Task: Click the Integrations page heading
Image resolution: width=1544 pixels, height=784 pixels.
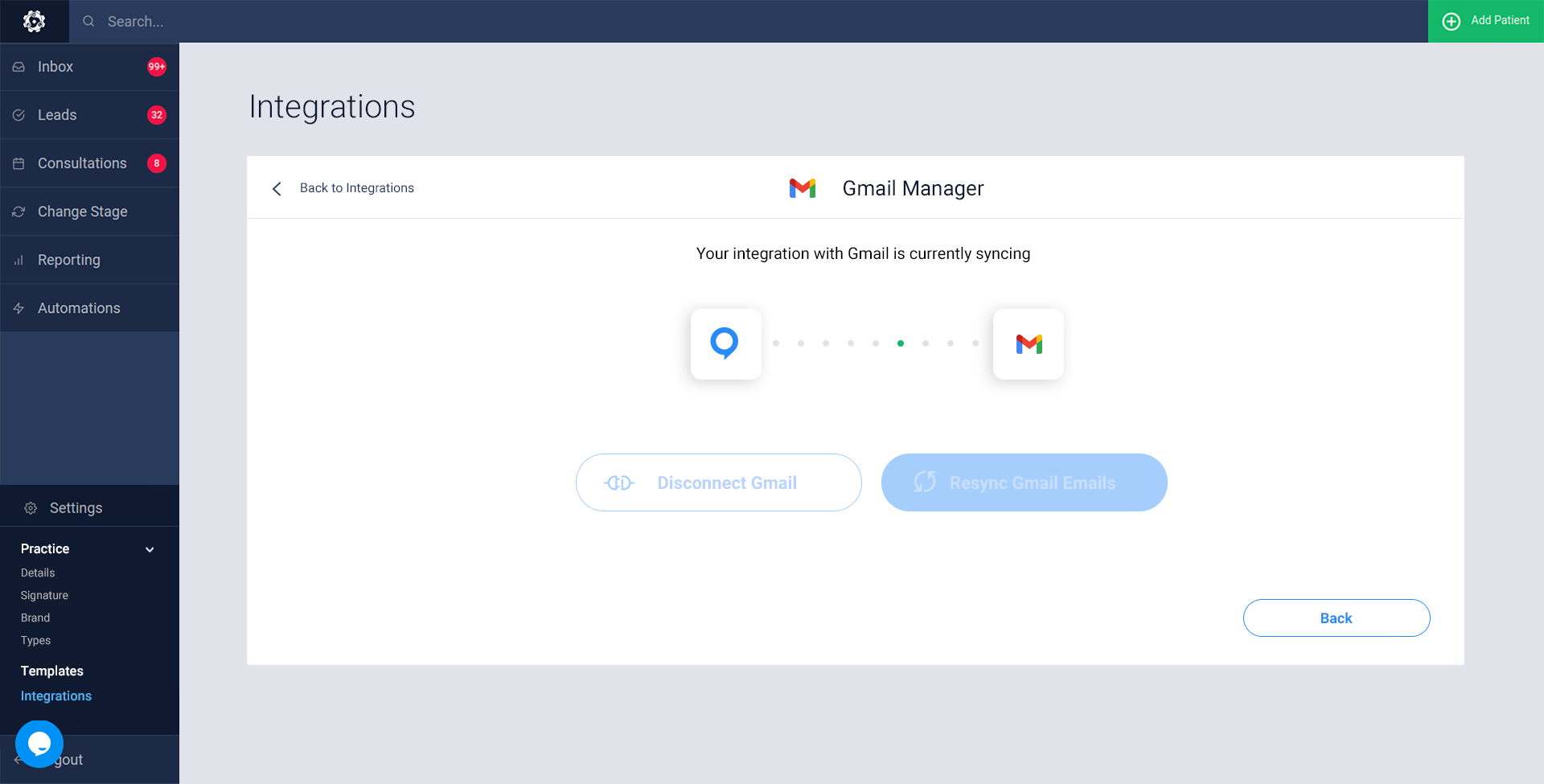Action: (x=332, y=107)
